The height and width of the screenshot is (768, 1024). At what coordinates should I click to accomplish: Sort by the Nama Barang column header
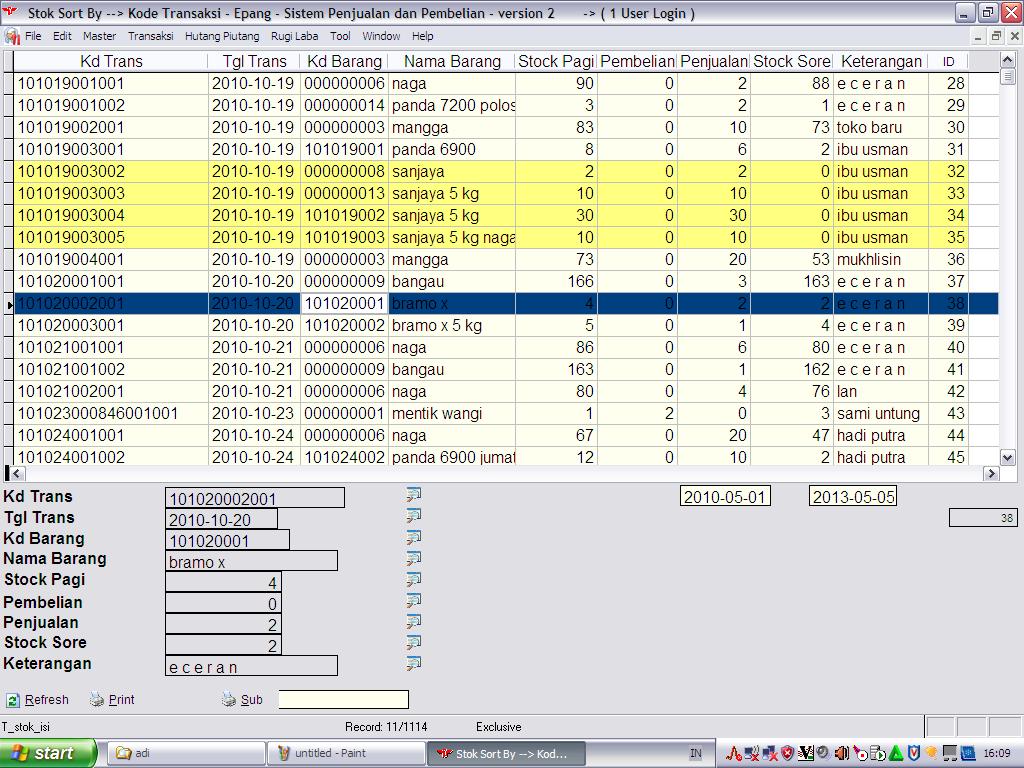pyautogui.click(x=452, y=61)
